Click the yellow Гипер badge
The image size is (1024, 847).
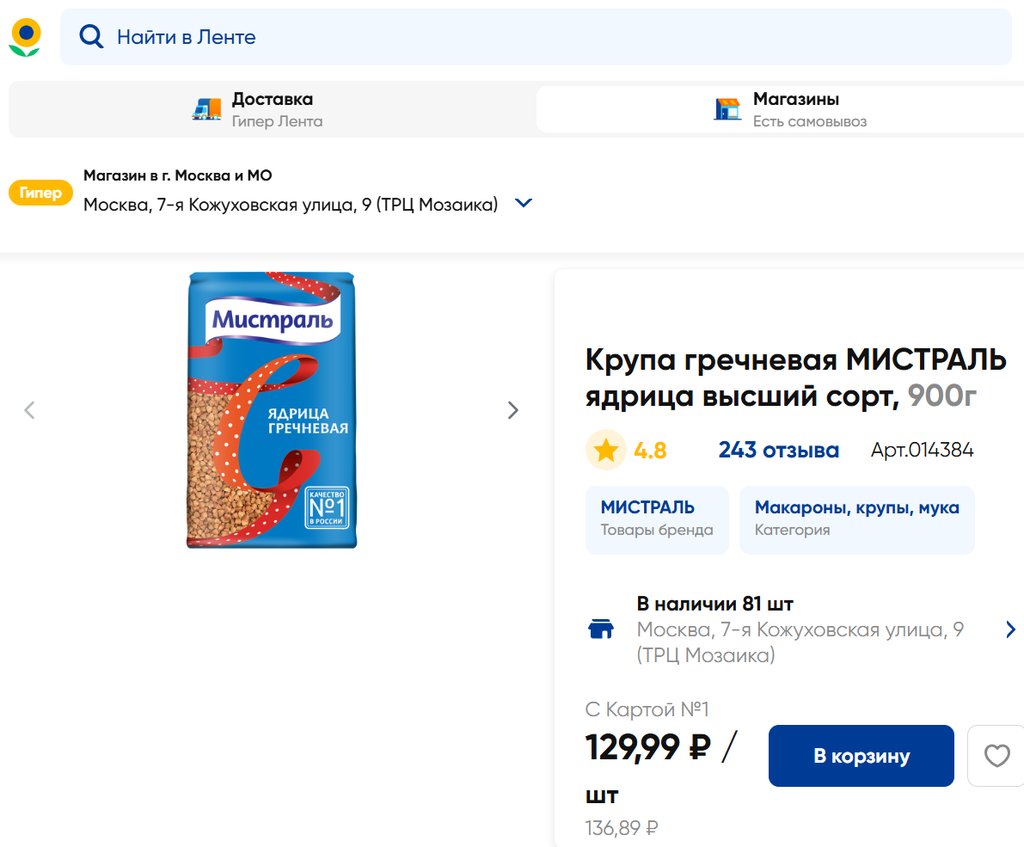tap(41, 193)
